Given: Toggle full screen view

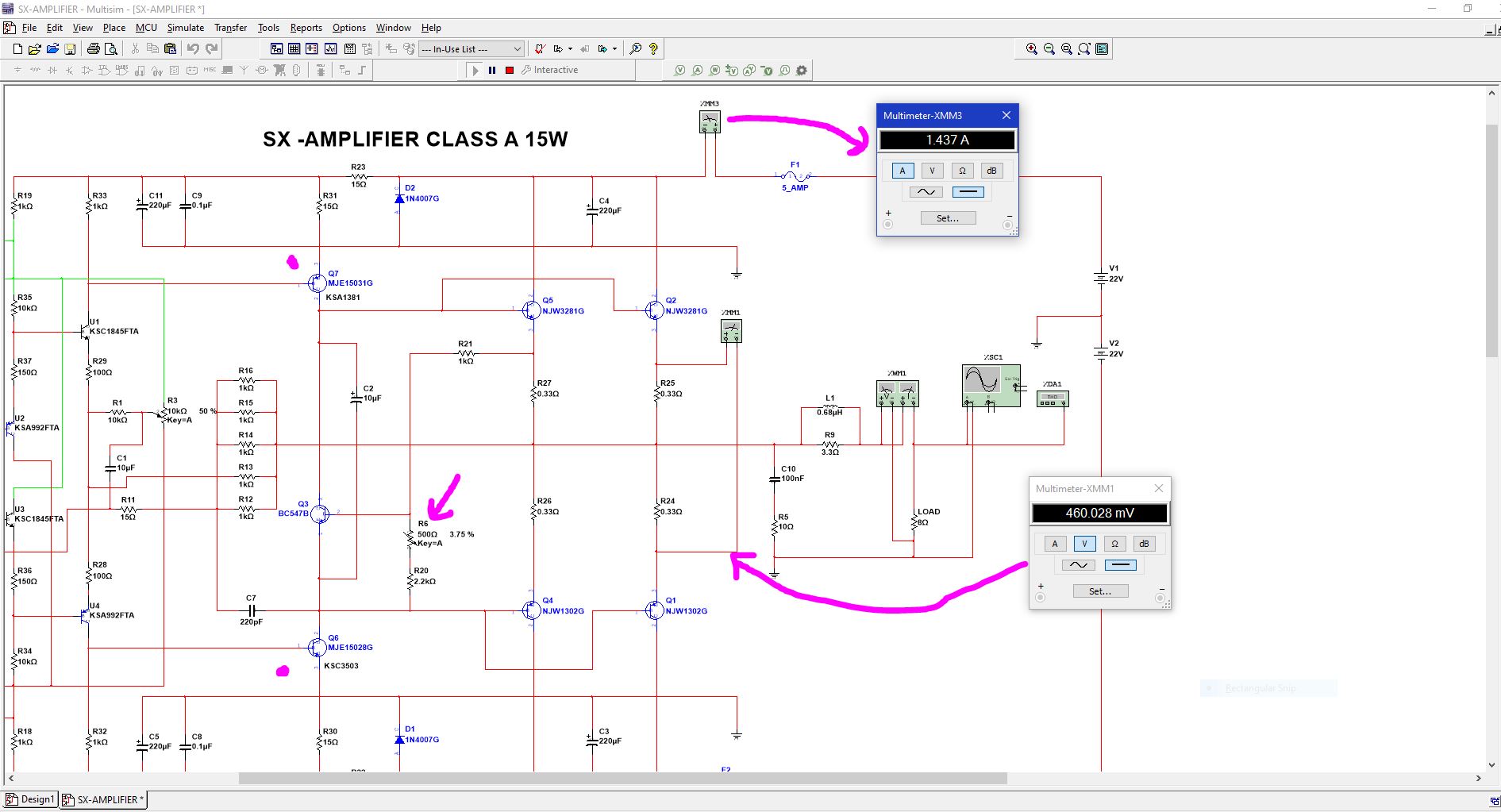Looking at the screenshot, I should [1102, 49].
